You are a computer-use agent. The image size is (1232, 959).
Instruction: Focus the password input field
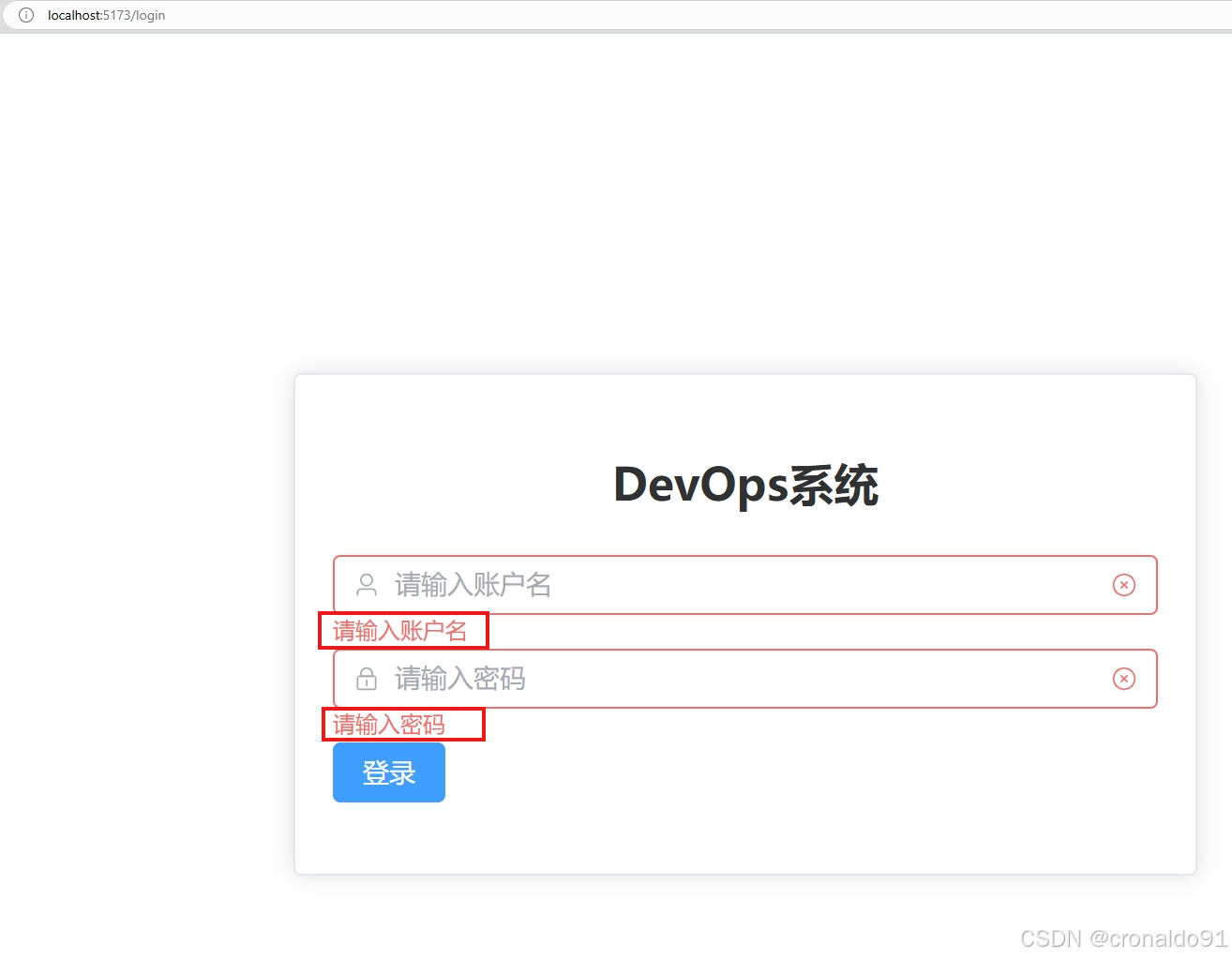click(x=745, y=679)
